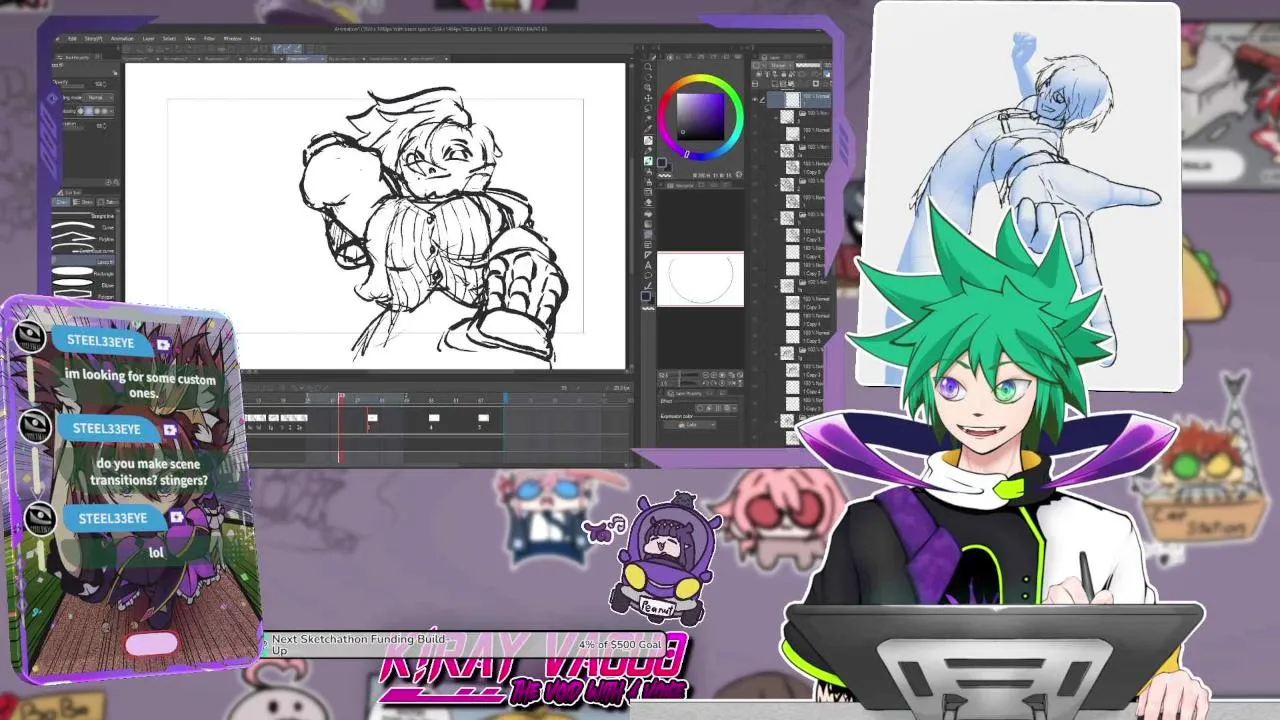Open the Expression color dropdown

[x=690, y=425]
